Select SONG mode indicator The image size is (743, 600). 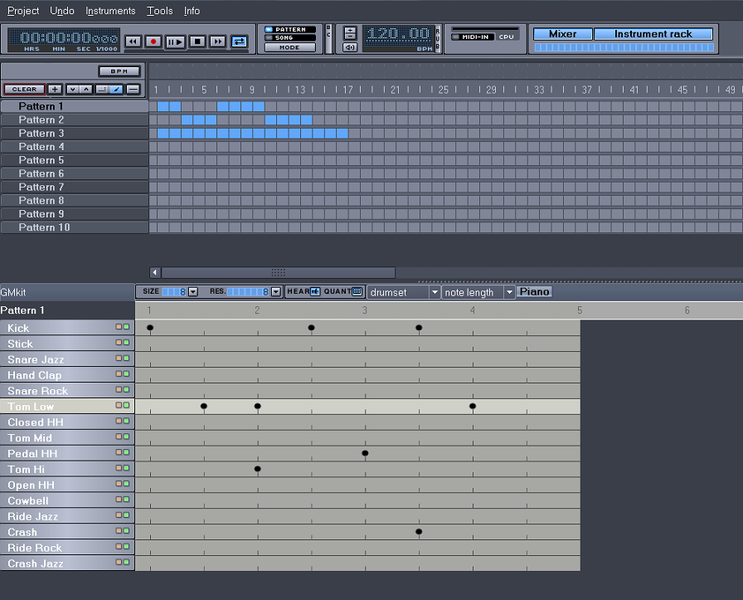(290, 37)
